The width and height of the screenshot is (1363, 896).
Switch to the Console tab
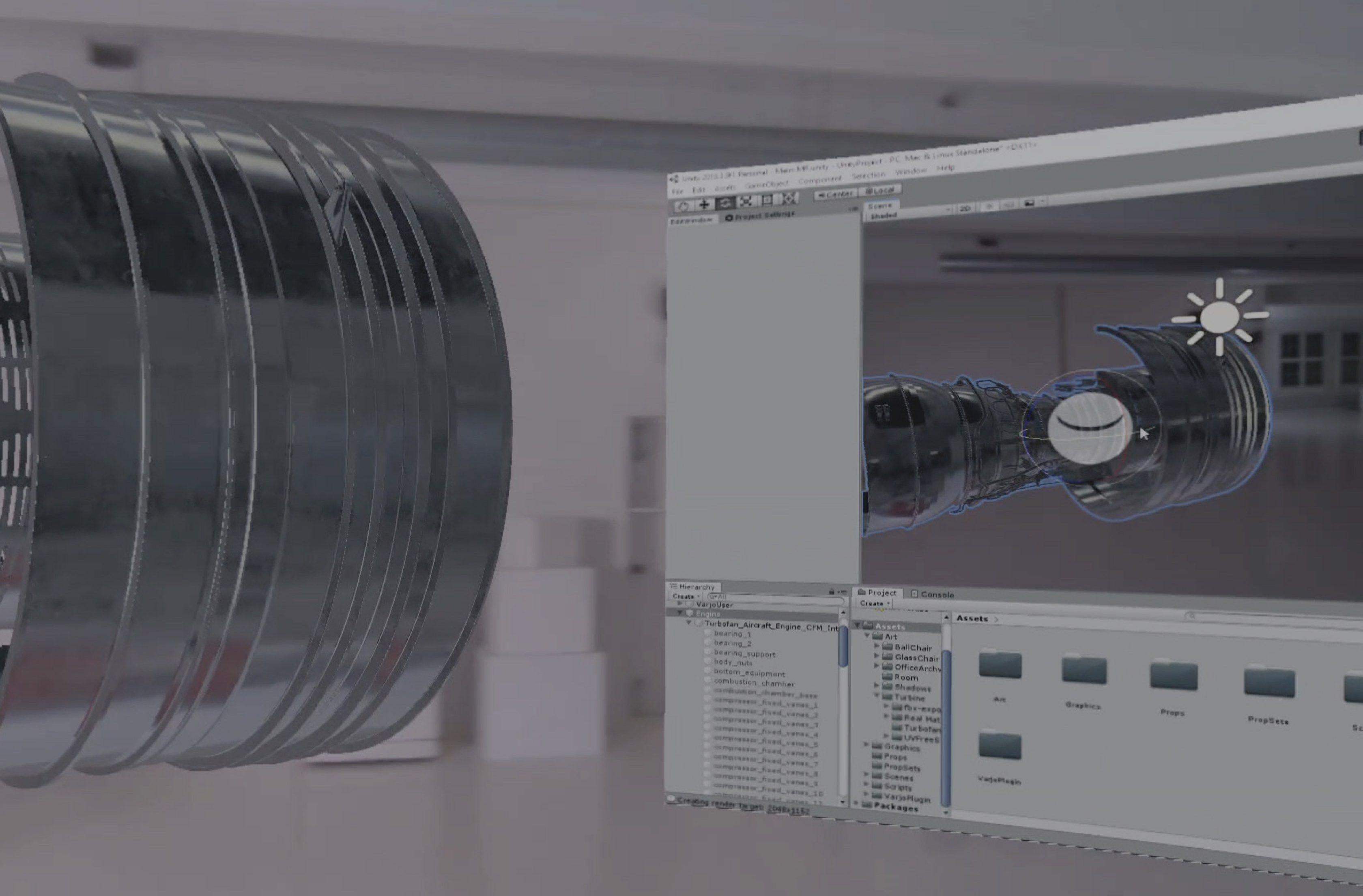click(932, 594)
